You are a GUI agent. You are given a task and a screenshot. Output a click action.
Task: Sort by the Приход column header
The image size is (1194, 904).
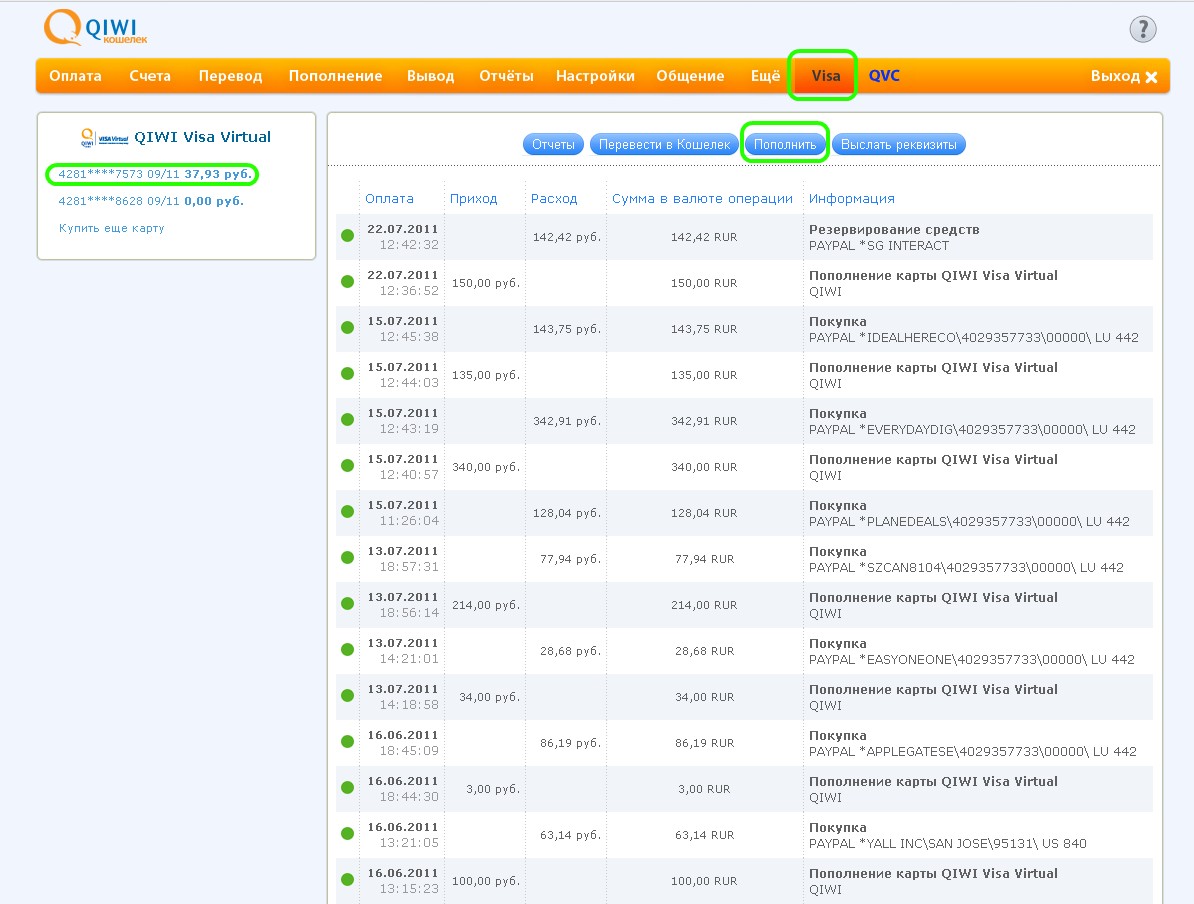(x=473, y=198)
